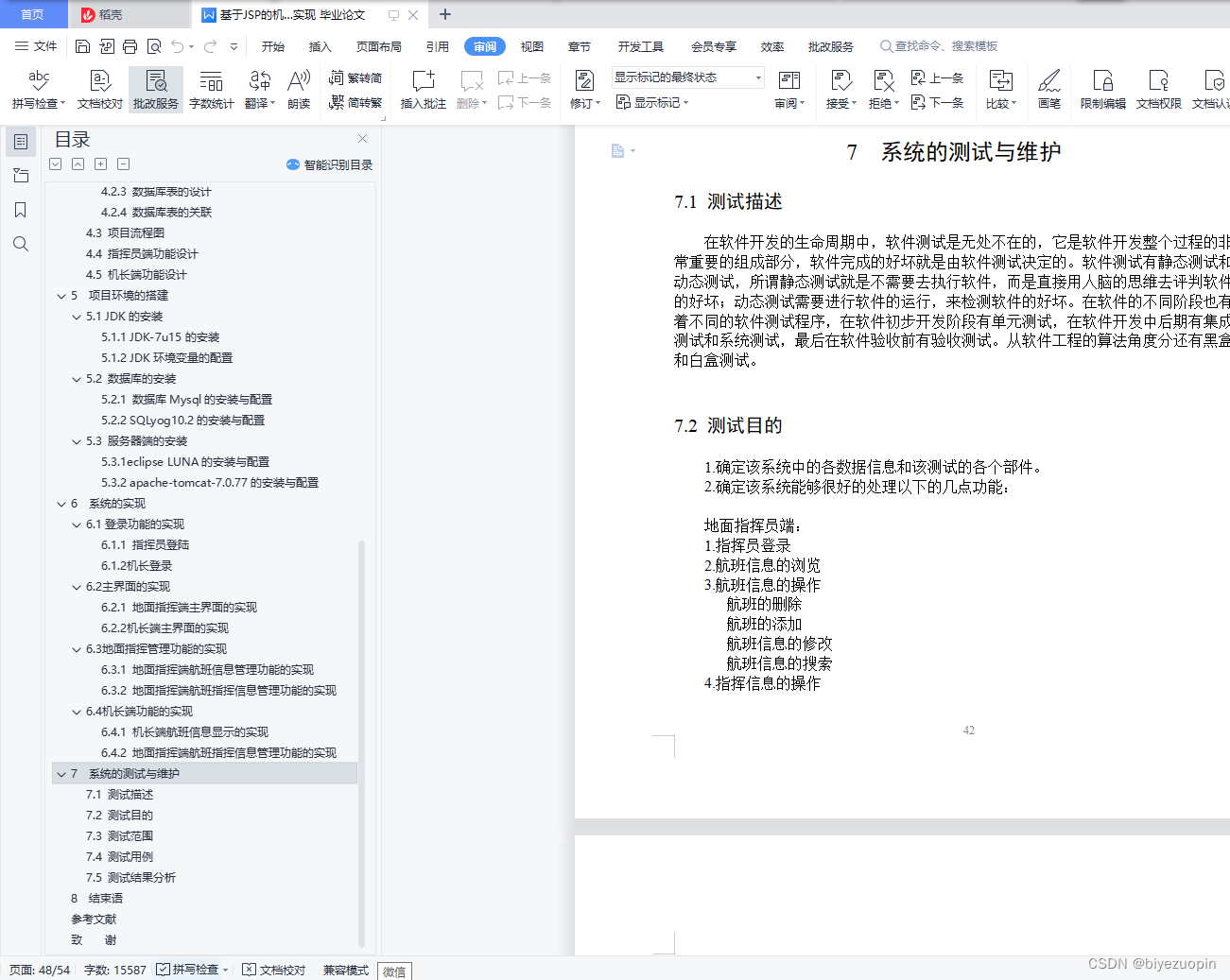Convert text with 简转繁
This screenshot has width=1230, height=980.
tap(355, 102)
